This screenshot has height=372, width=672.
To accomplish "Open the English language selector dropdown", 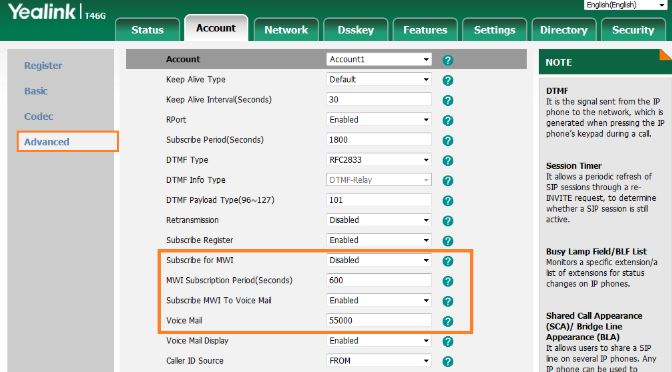I will click(626, 5).
